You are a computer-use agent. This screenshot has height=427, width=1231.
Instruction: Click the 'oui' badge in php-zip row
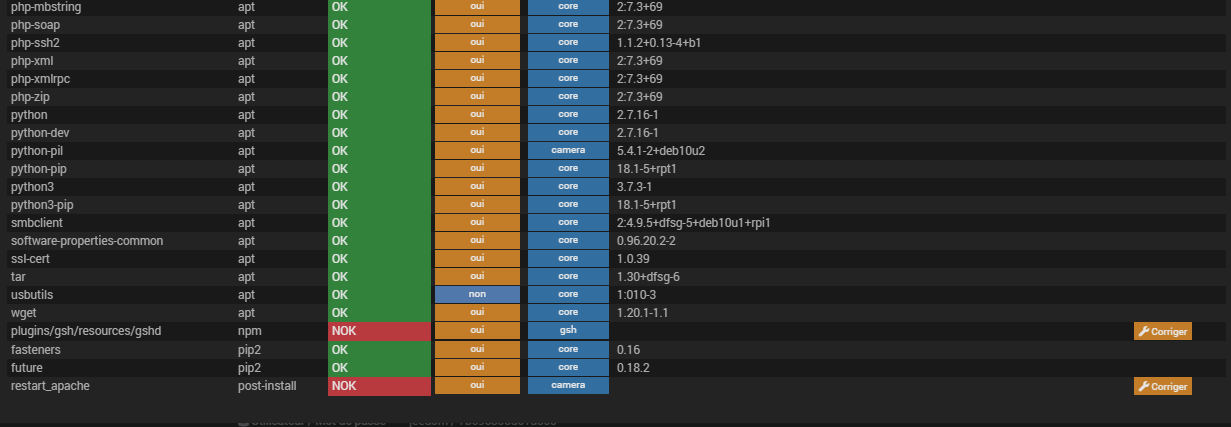click(x=477, y=96)
